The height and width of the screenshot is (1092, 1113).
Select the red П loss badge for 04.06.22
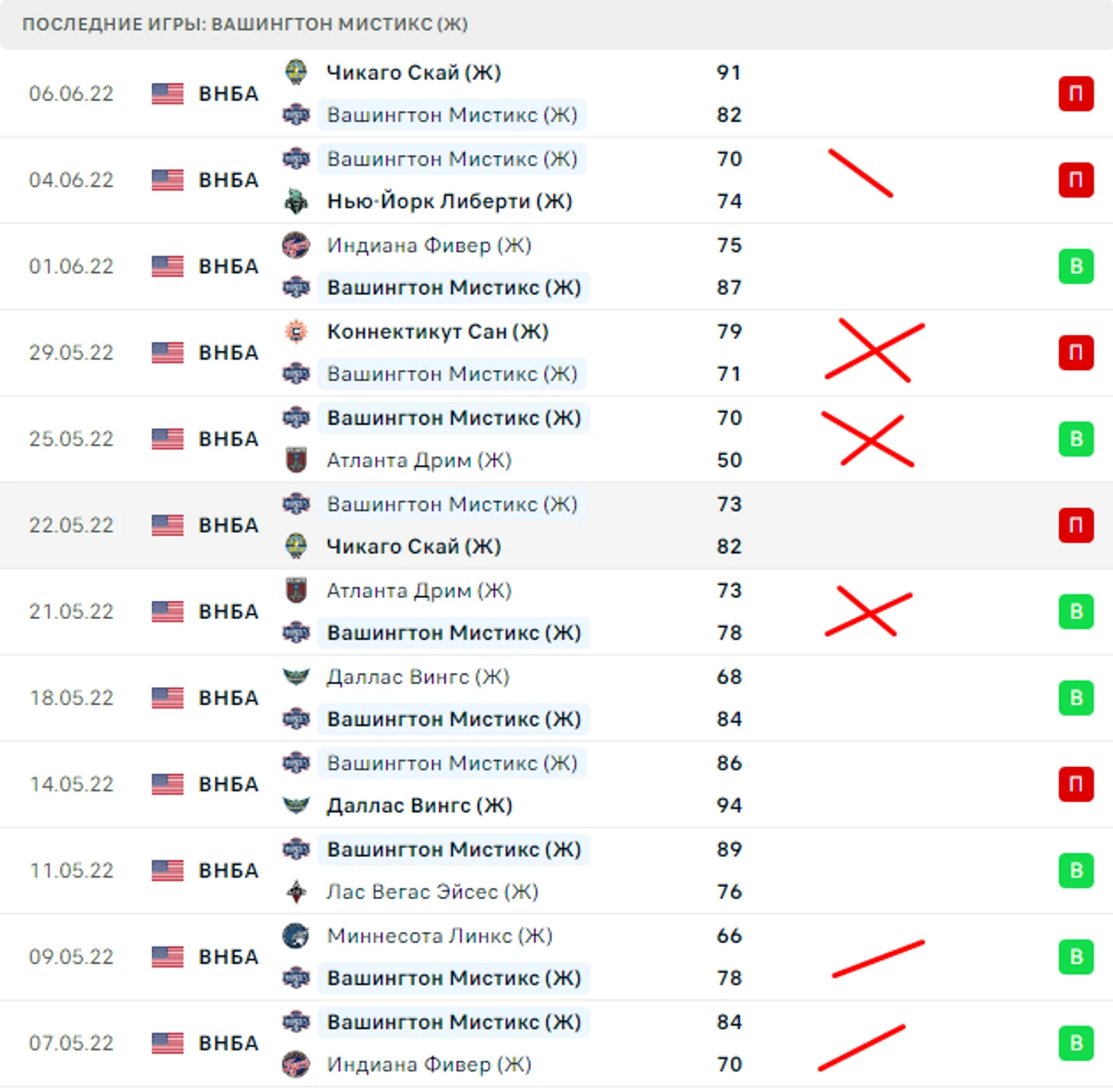click(x=1076, y=180)
